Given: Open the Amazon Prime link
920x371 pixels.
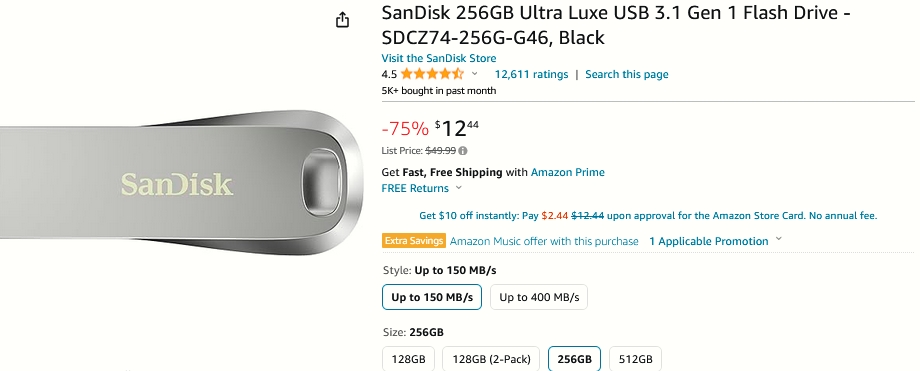Looking at the screenshot, I should tap(567, 172).
